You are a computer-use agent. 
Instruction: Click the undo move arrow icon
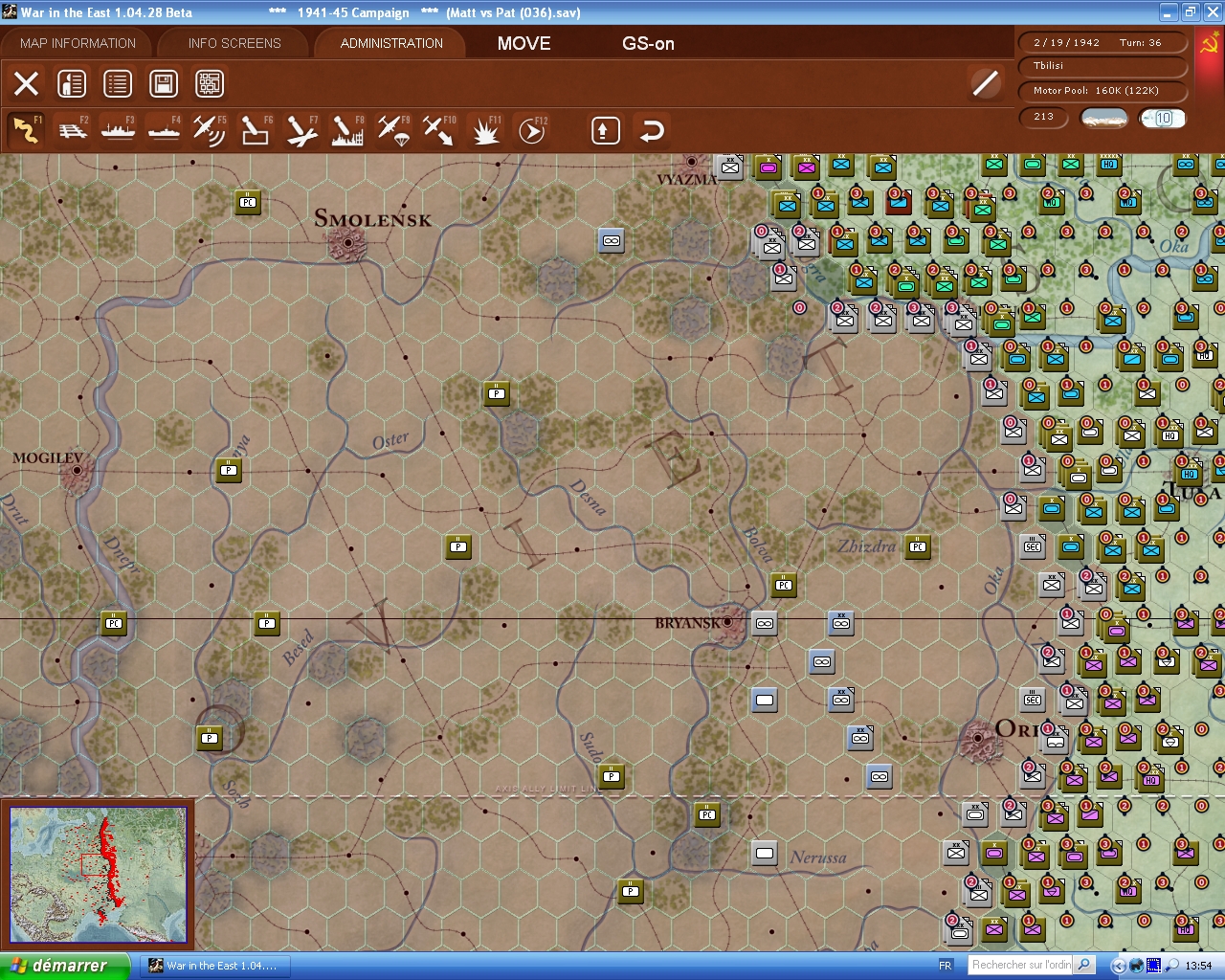[652, 130]
